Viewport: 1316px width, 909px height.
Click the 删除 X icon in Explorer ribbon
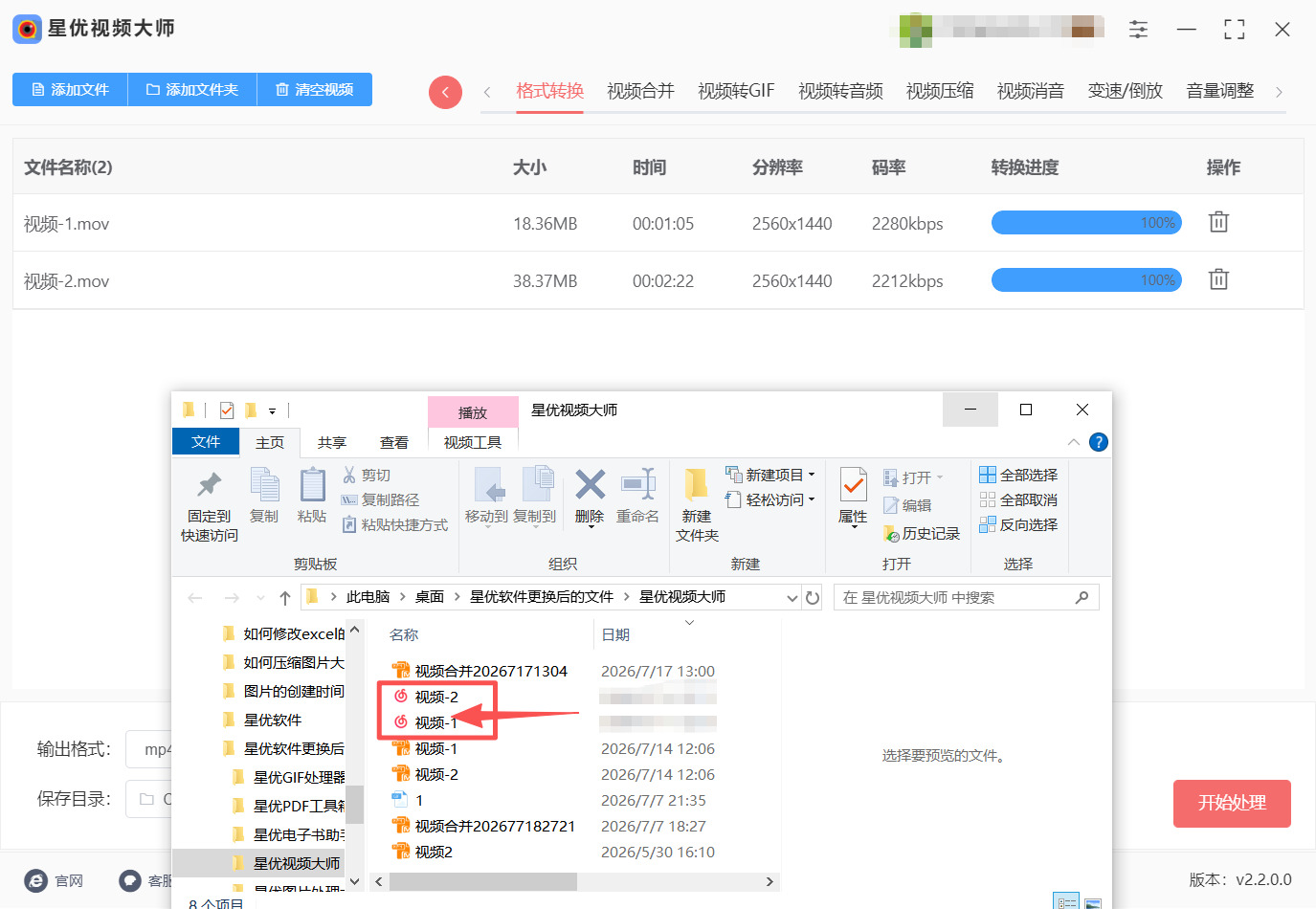[590, 485]
